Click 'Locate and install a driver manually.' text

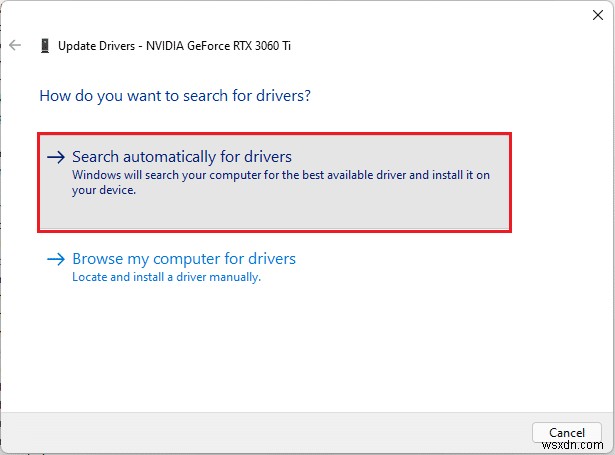[166, 277]
